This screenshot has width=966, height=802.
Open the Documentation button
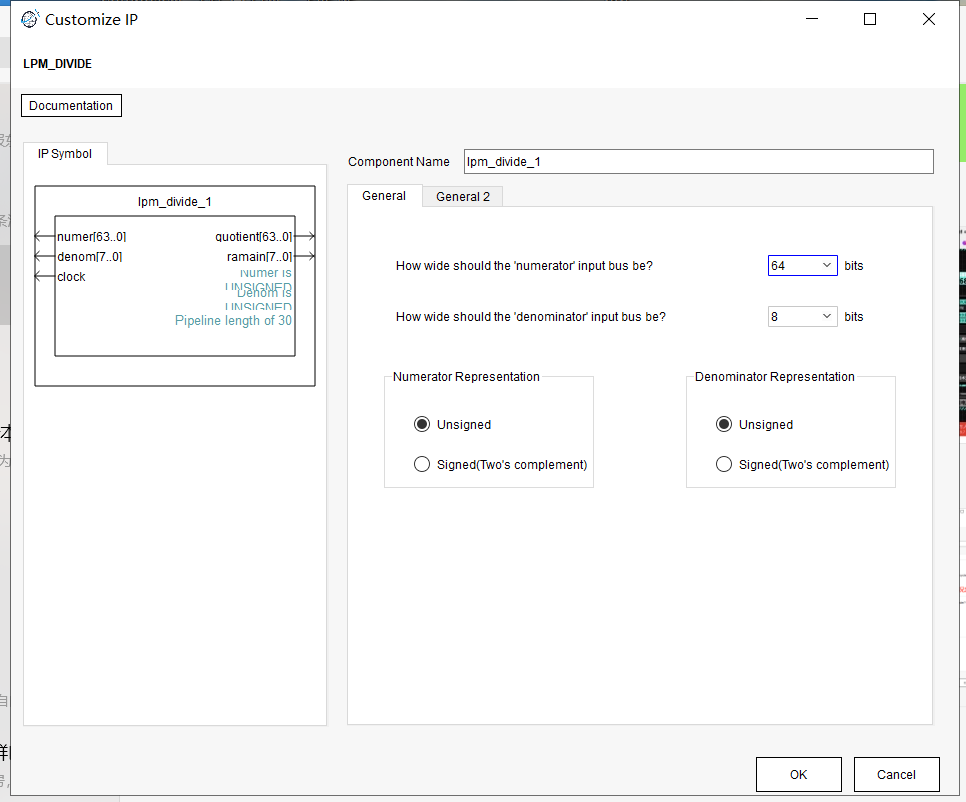[x=71, y=106]
